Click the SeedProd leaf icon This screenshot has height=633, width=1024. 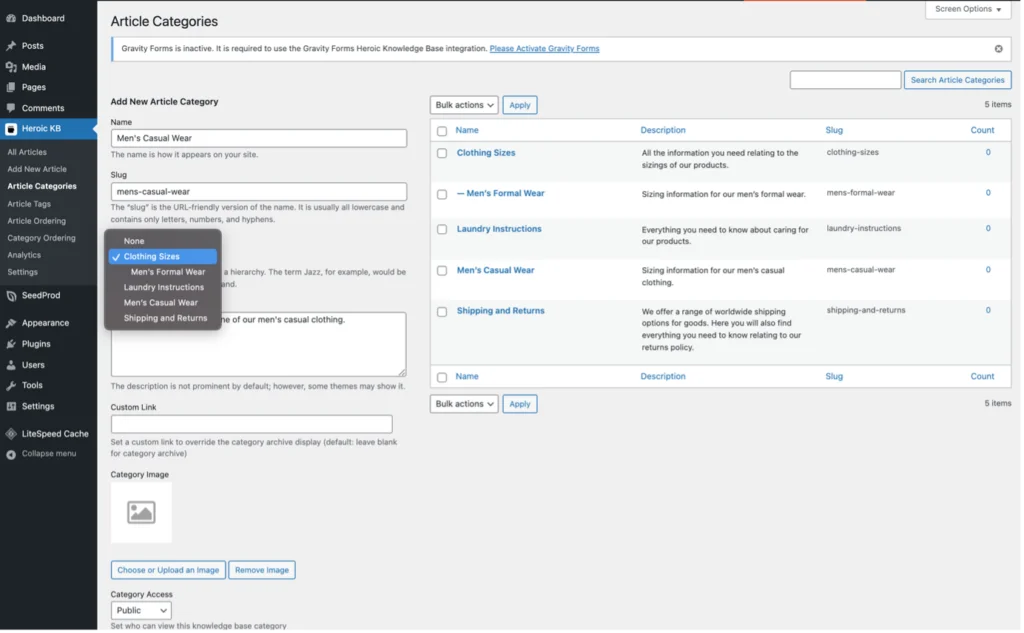click(x=11, y=296)
